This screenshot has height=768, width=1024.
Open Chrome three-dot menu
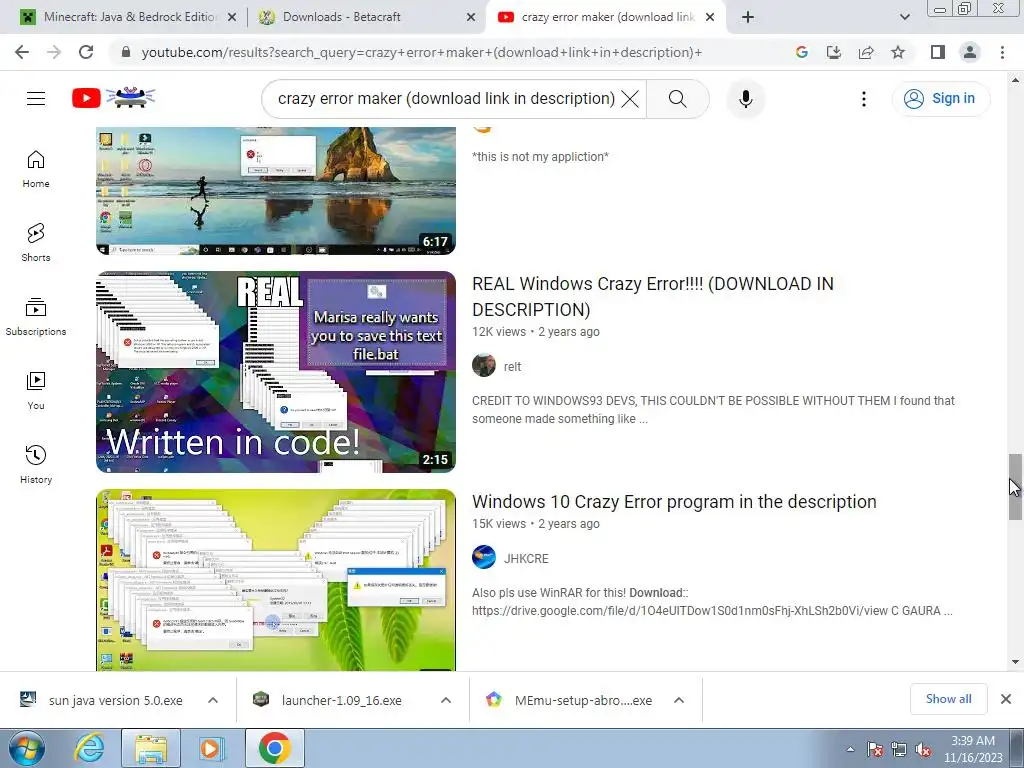pos(1002,52)
